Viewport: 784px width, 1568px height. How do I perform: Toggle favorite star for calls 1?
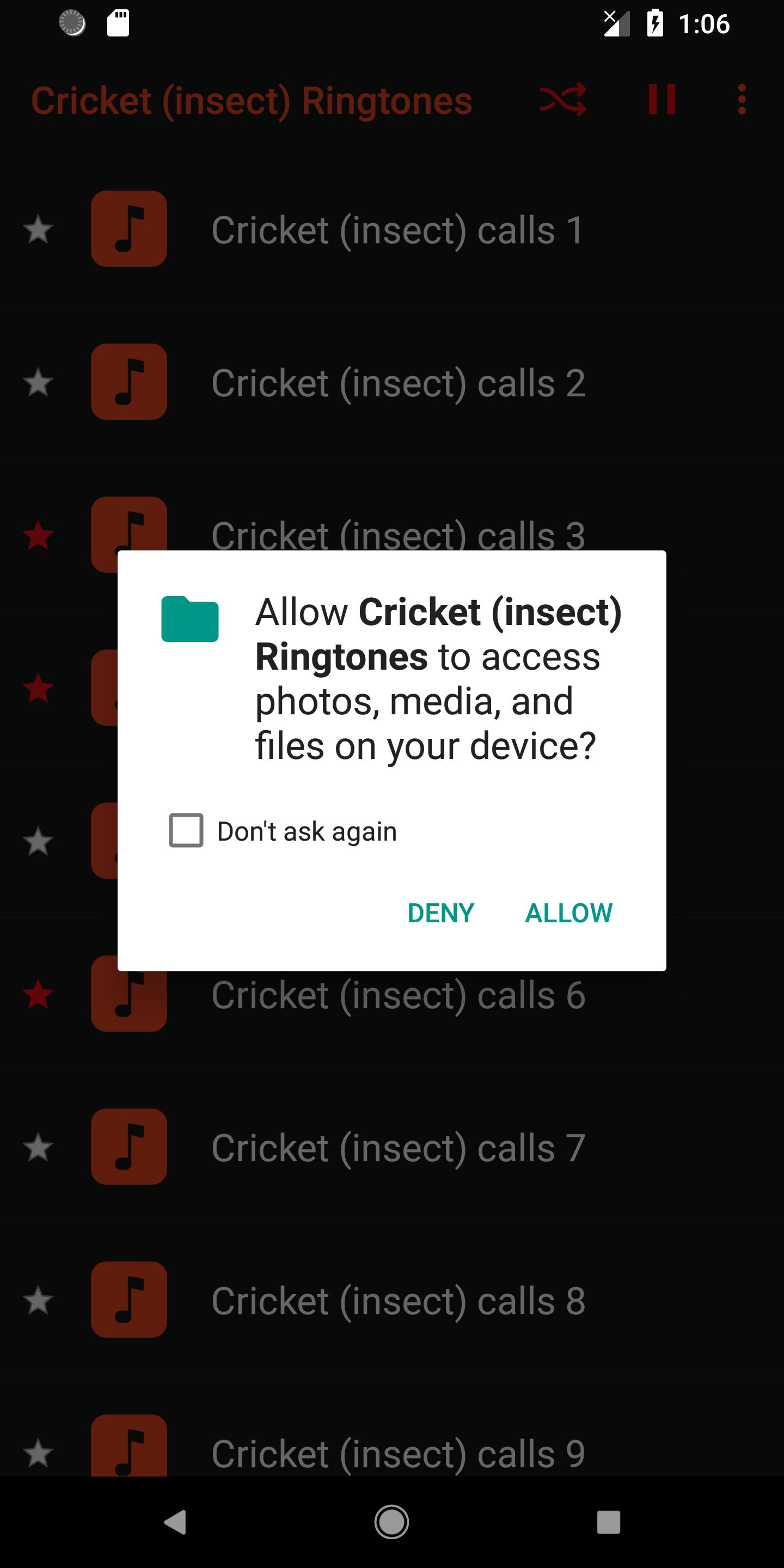[x=38, y=229]
